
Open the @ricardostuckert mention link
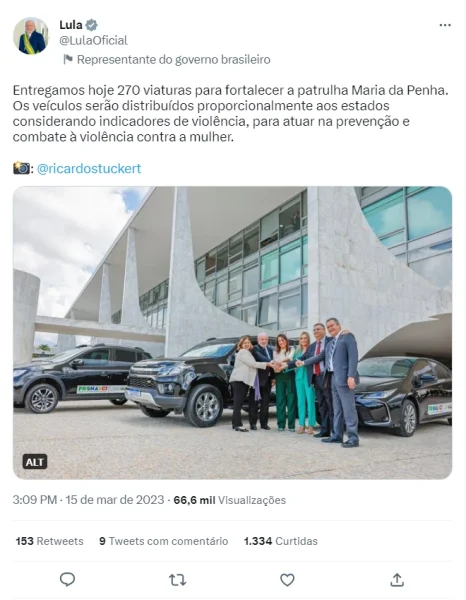pos(89,168)
